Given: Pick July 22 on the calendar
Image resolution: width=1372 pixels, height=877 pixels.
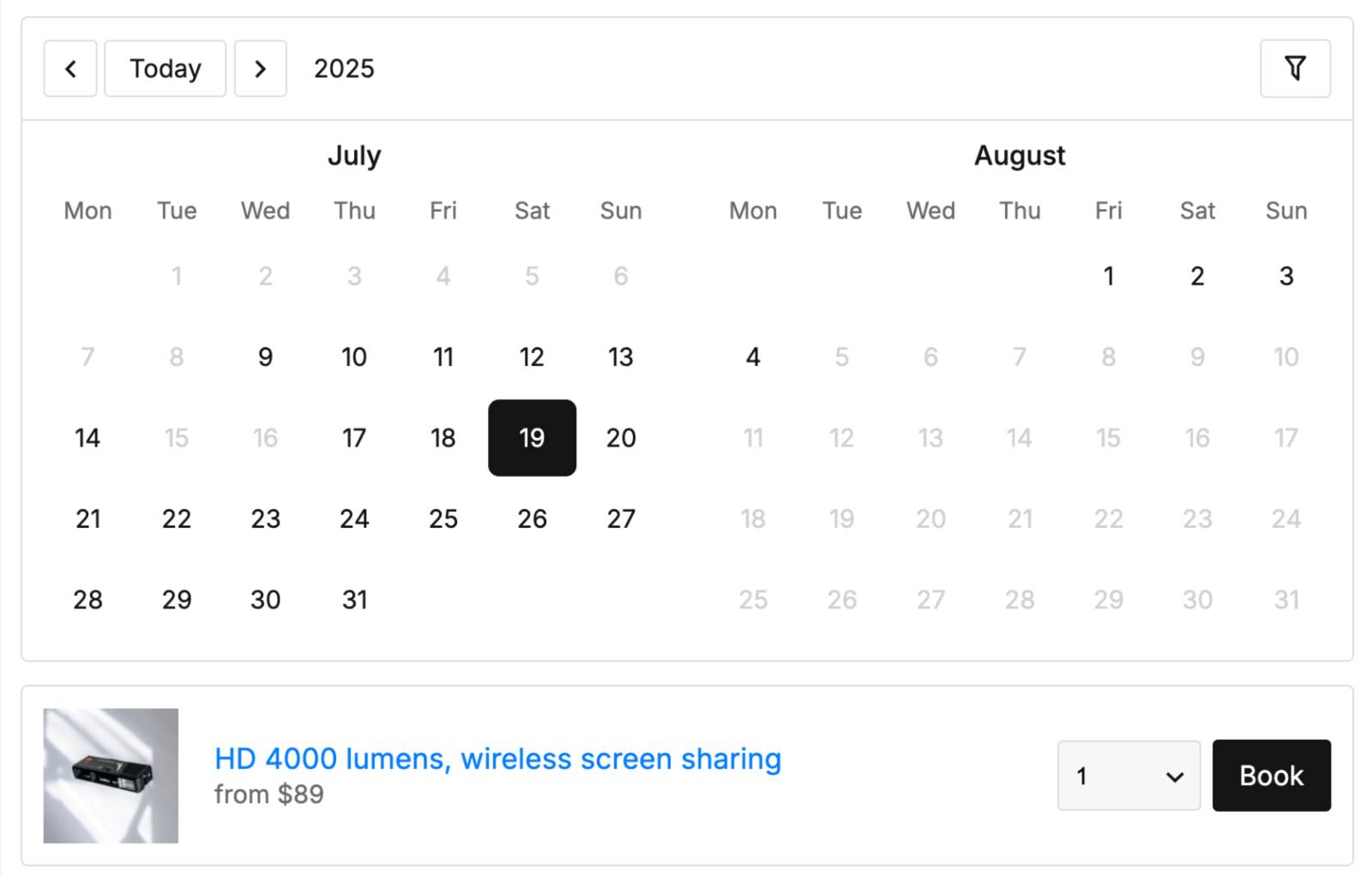Looking at the screenshot, I should [177, 519].
